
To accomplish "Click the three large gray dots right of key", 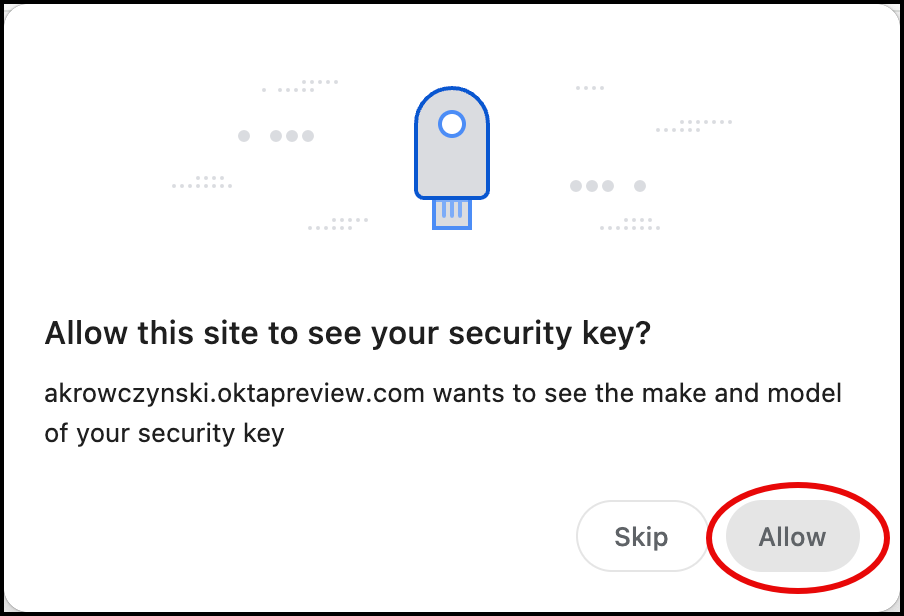I will click(x=591, y=186).
